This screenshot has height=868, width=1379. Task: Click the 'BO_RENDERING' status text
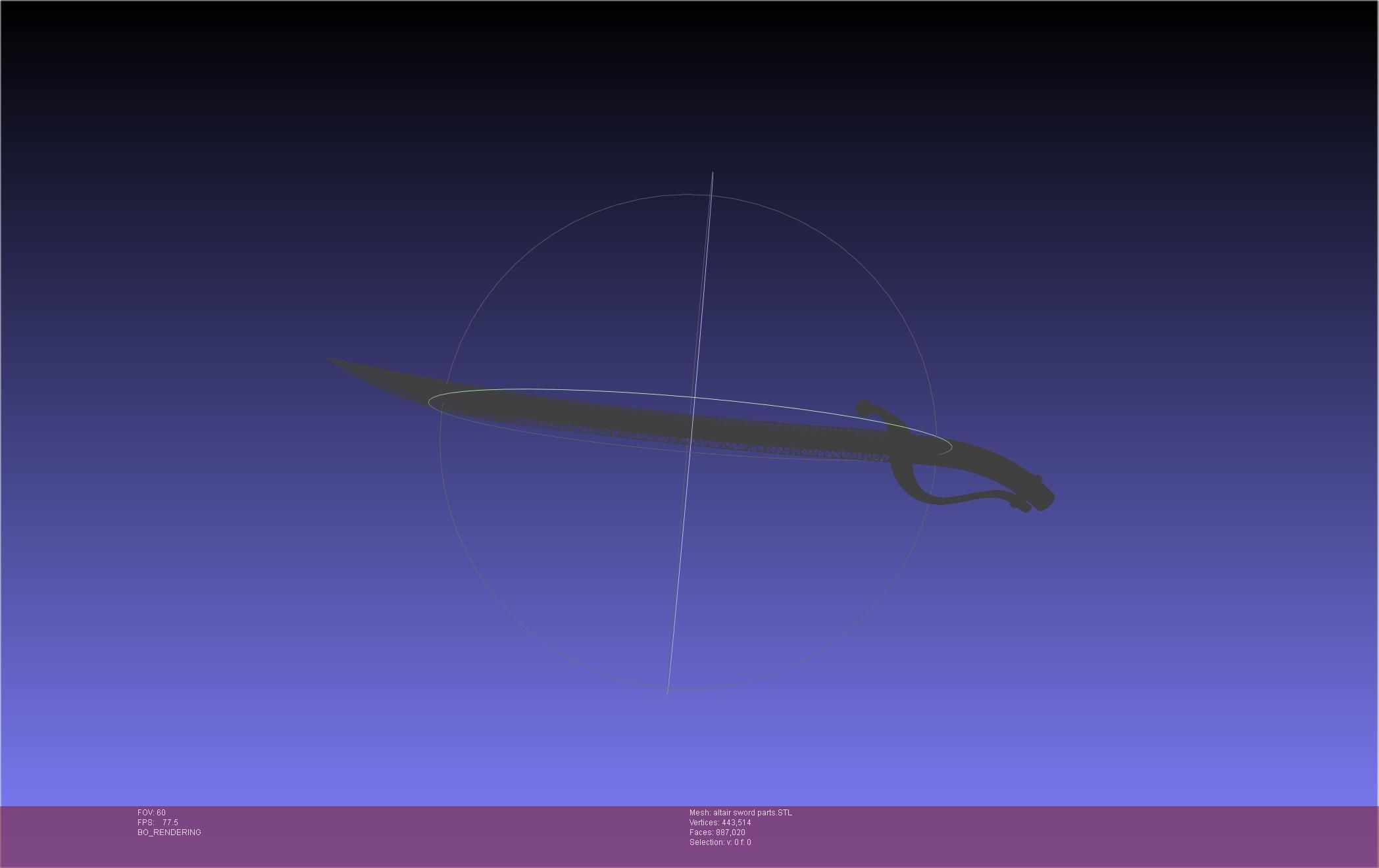tap(169, 832)
